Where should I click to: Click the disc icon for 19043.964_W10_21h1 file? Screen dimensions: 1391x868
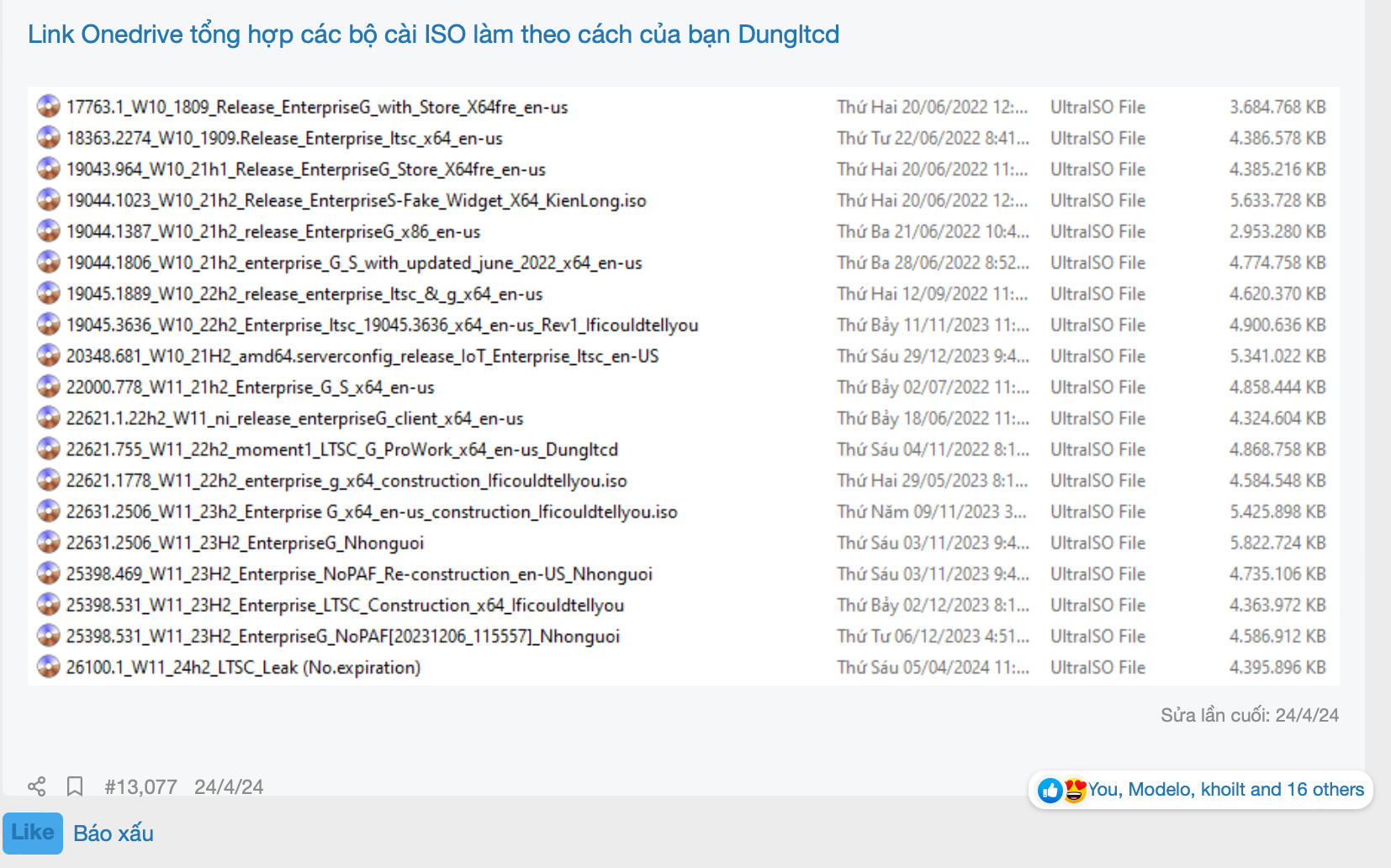click(x=49, y=168)
